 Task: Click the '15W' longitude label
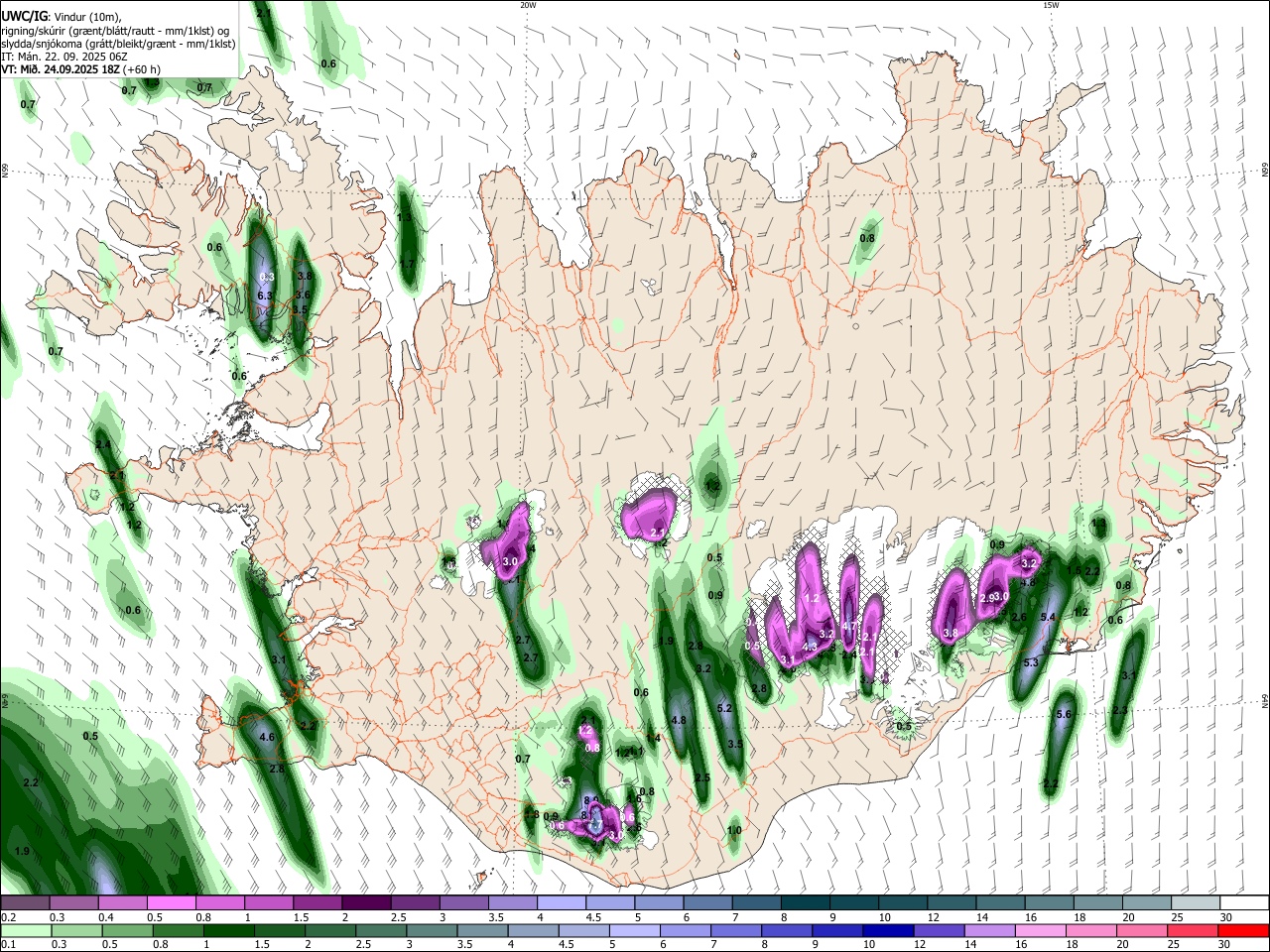pyautogui.click(x=1051, y=5)
